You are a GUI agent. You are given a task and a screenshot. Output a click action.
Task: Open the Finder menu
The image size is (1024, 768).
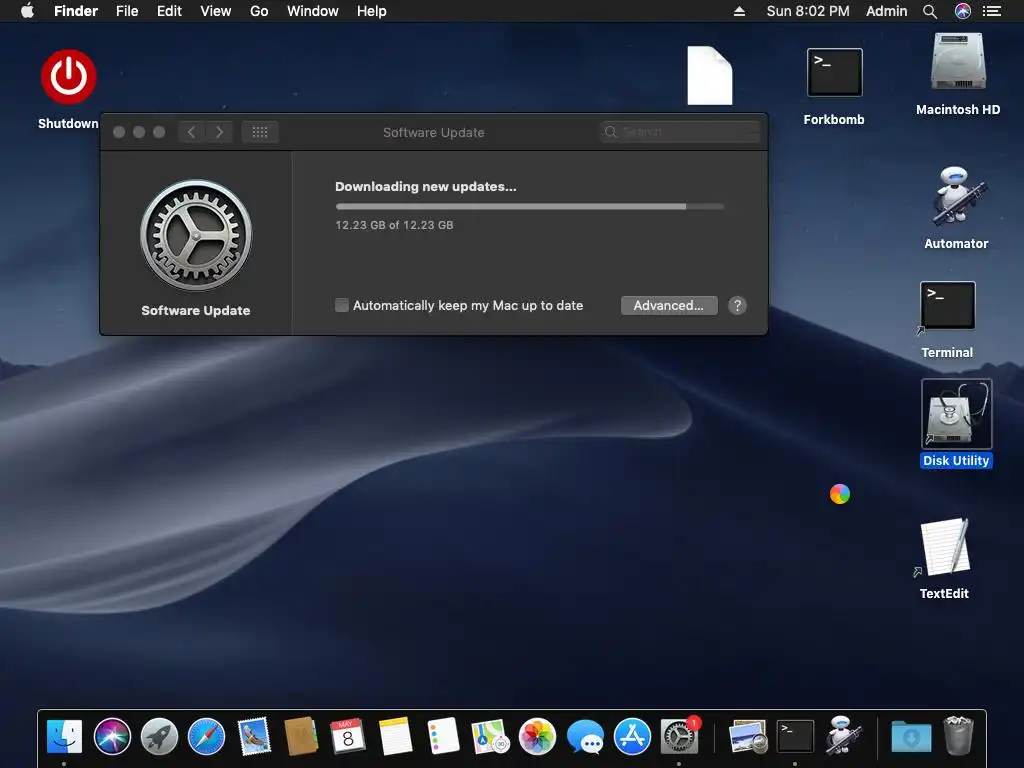pyautogui.click(x=76, y=11)
